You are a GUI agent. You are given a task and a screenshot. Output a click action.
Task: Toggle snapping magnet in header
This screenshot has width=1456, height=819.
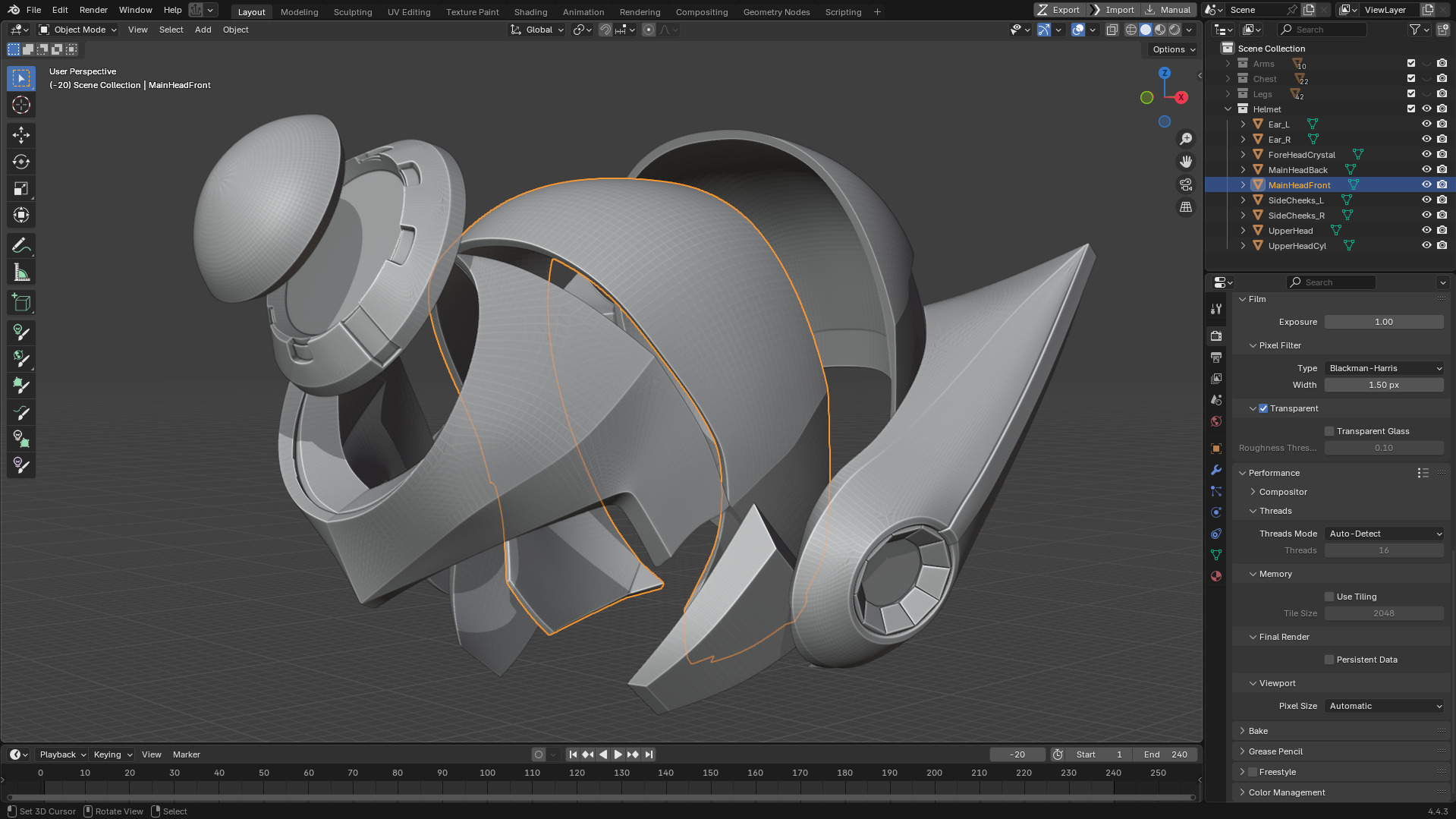(605, 30)
